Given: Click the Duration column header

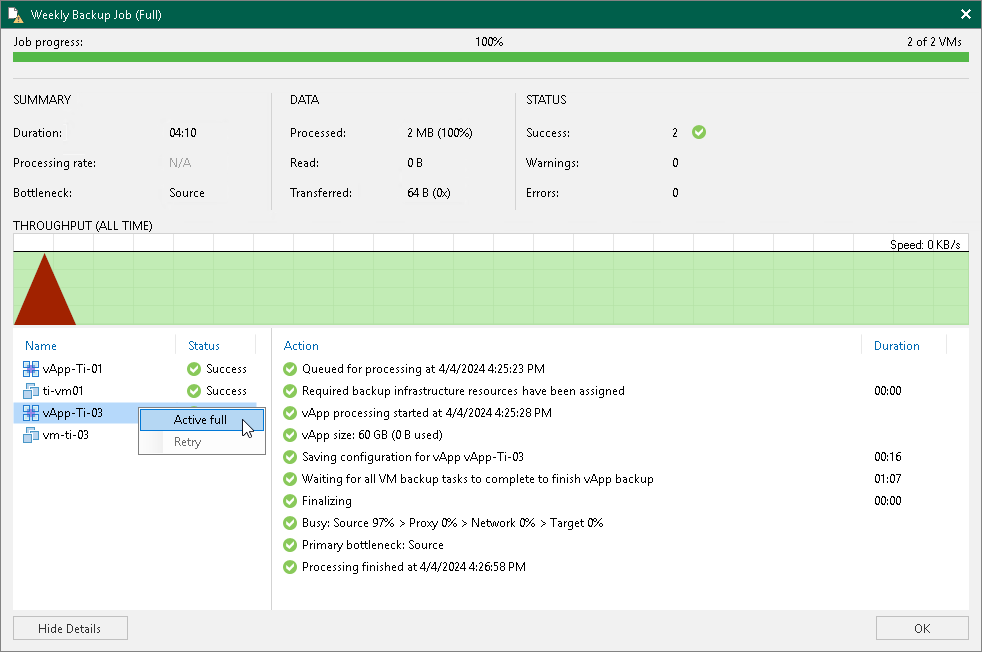Looking at the screenshot, I should [897, 345].
